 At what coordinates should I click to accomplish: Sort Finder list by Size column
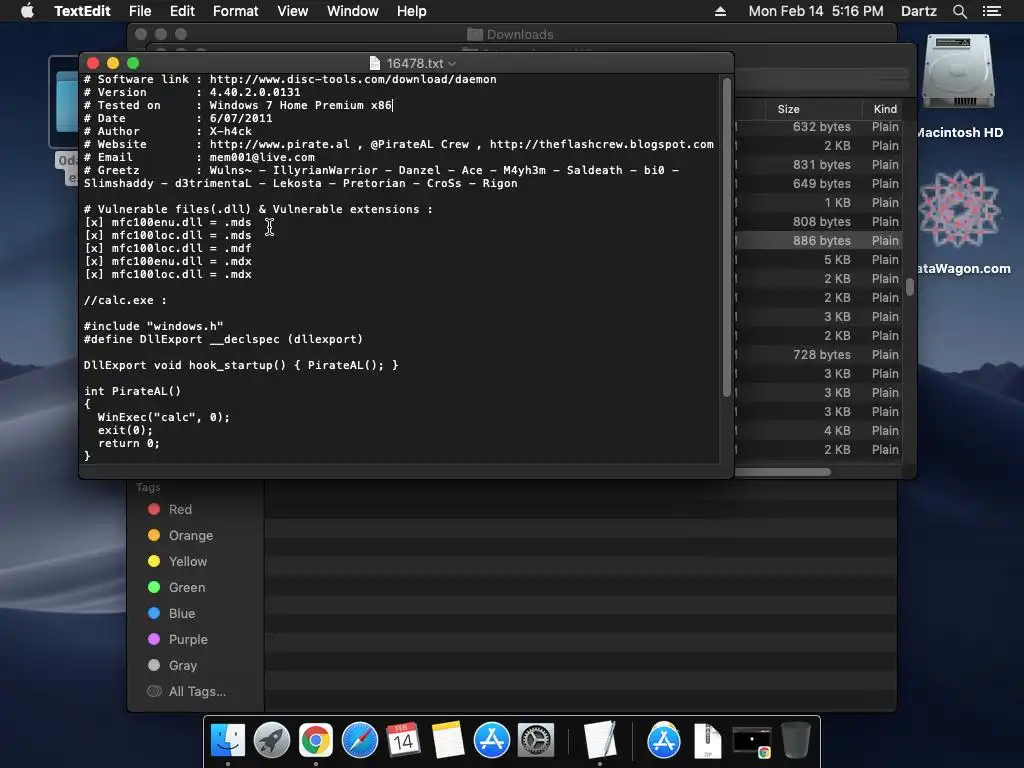point(788,109)
